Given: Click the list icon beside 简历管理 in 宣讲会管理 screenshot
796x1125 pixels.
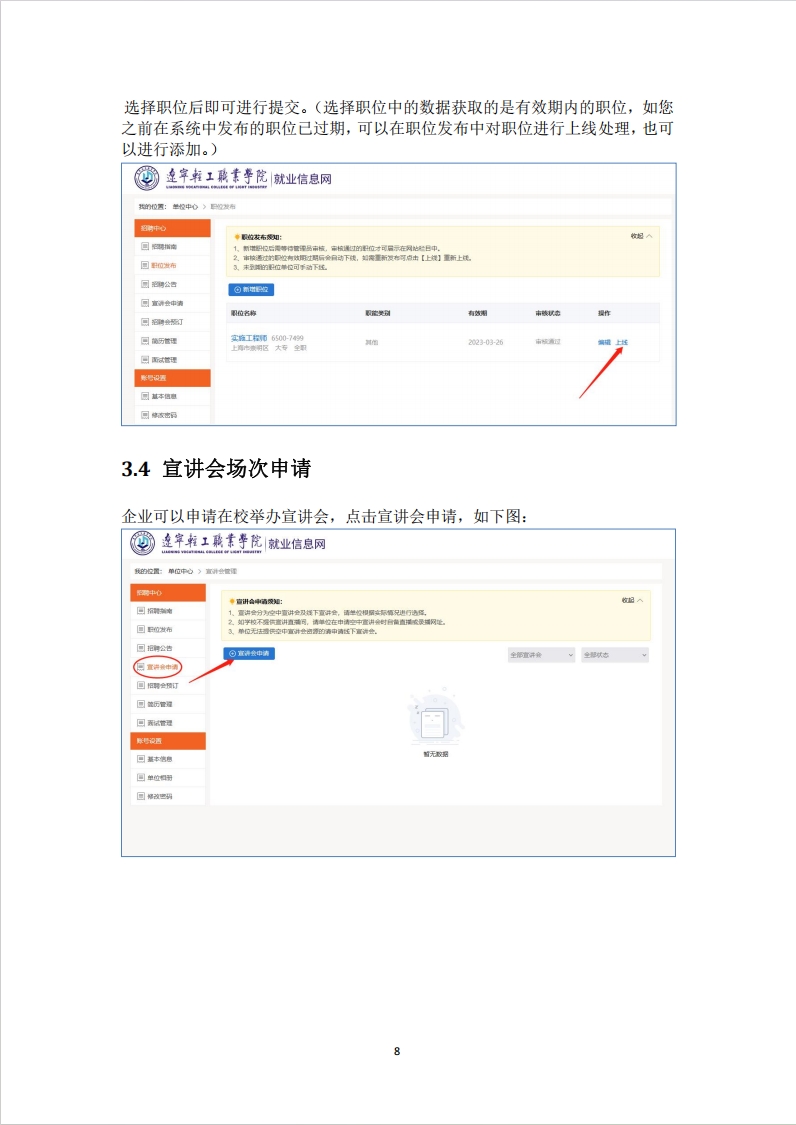Looking at the screenshot, I should (x=141, y=704).
